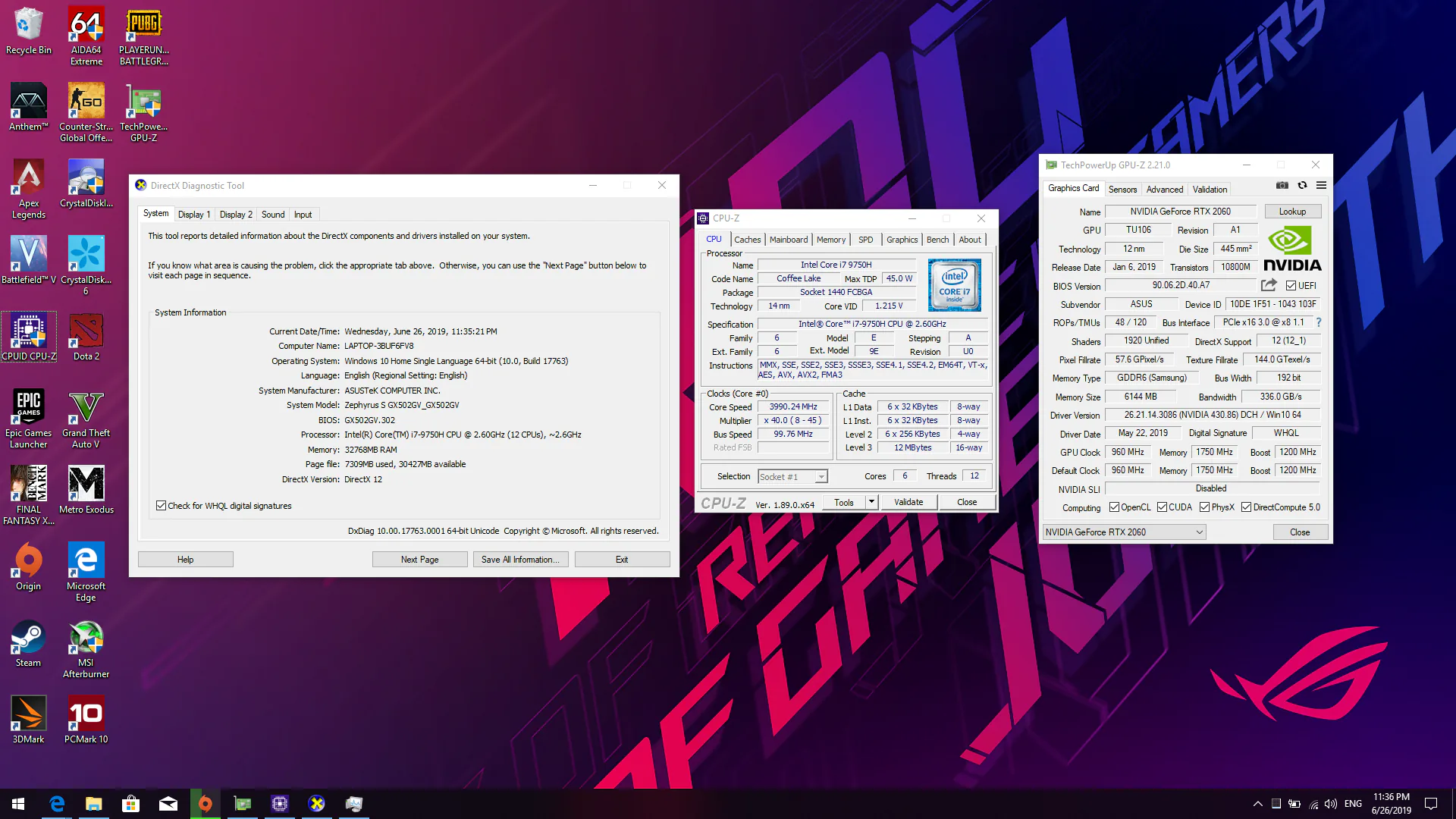Launch AIDA64 Extreme desktop shortcut
This screenshot has width=1456, height=819.
point(86,36)
